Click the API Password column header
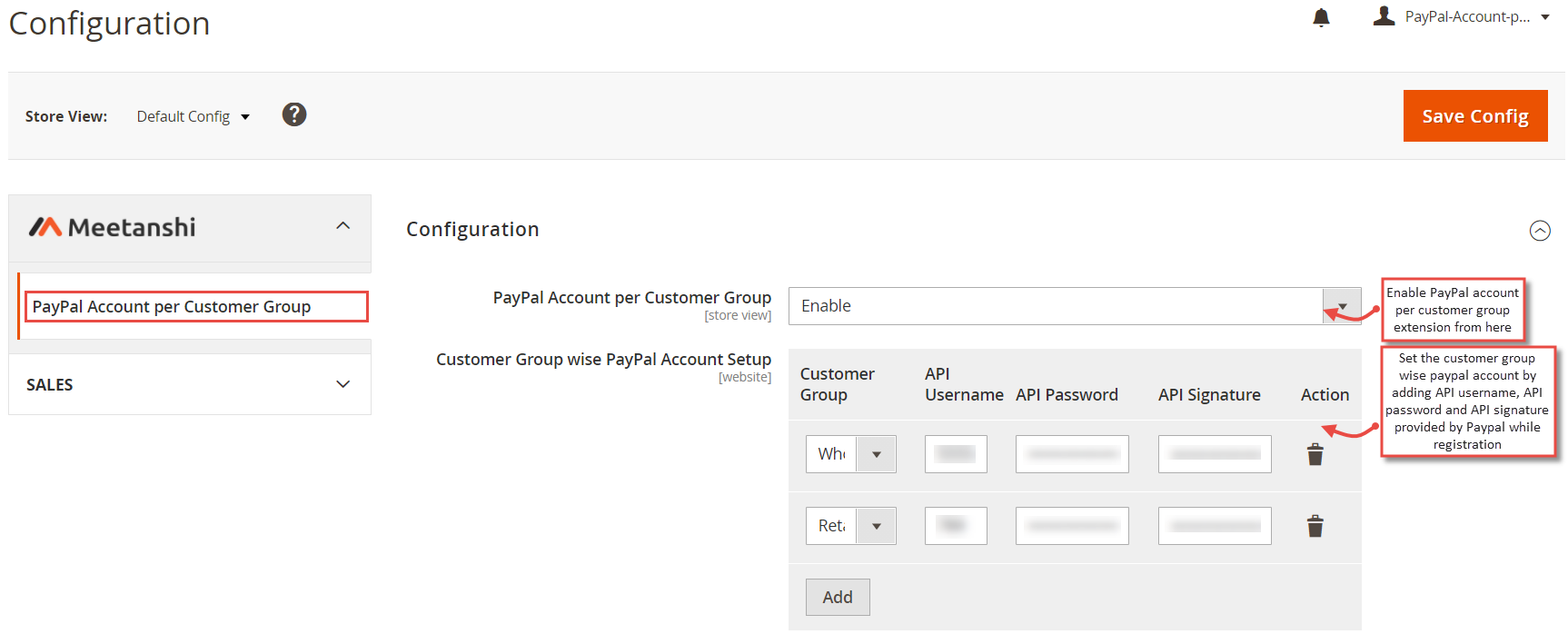The width and height of the screenshot is (1568, 634). 1067,394
